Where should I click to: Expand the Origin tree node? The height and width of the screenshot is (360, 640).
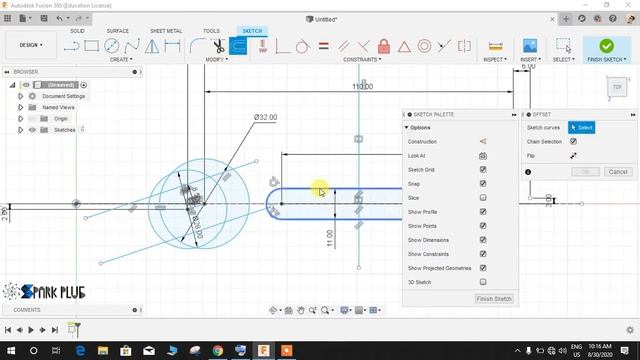[x=20, y=119]
